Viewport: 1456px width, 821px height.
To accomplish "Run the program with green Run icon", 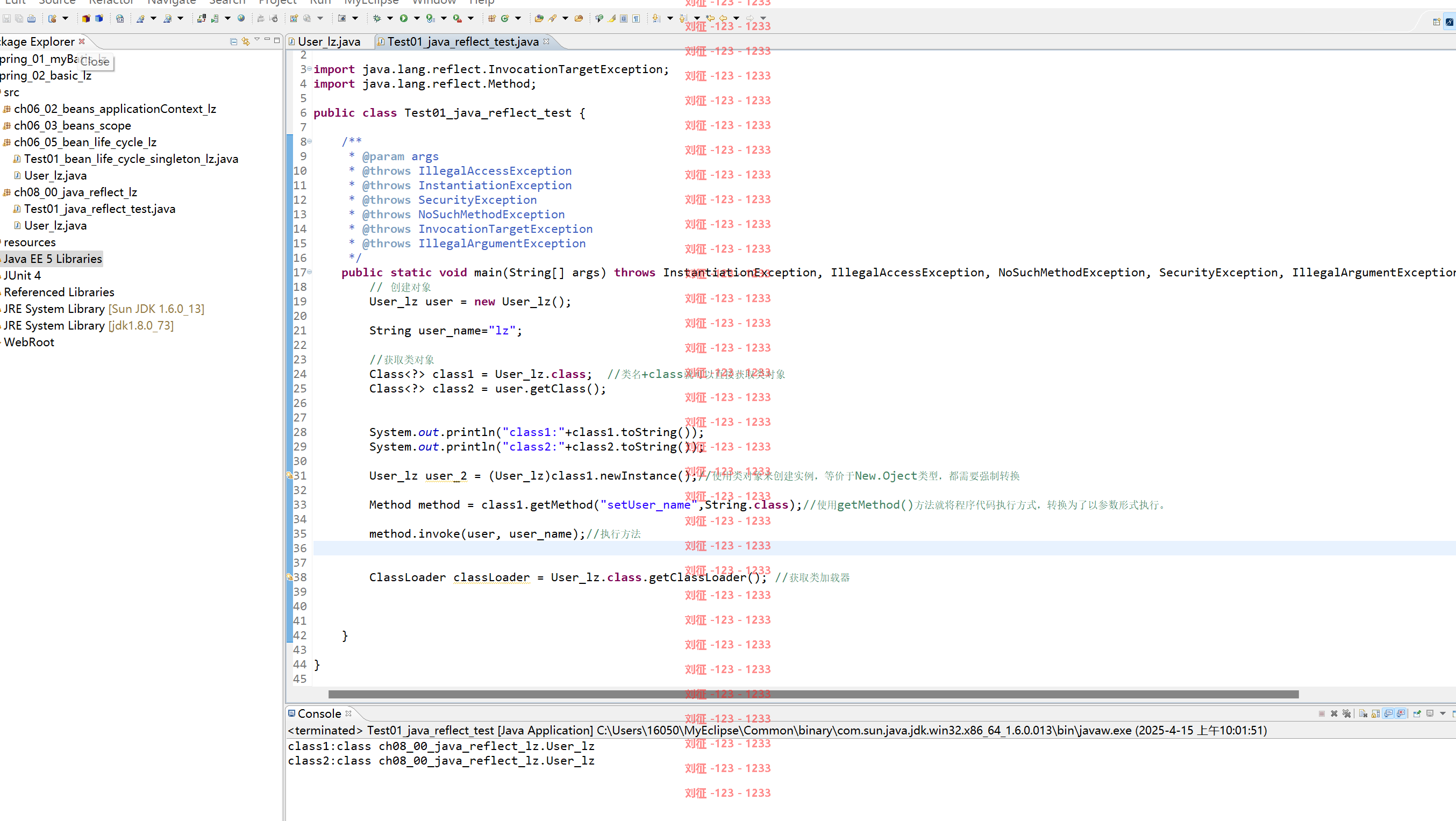I will click(404, 19).
